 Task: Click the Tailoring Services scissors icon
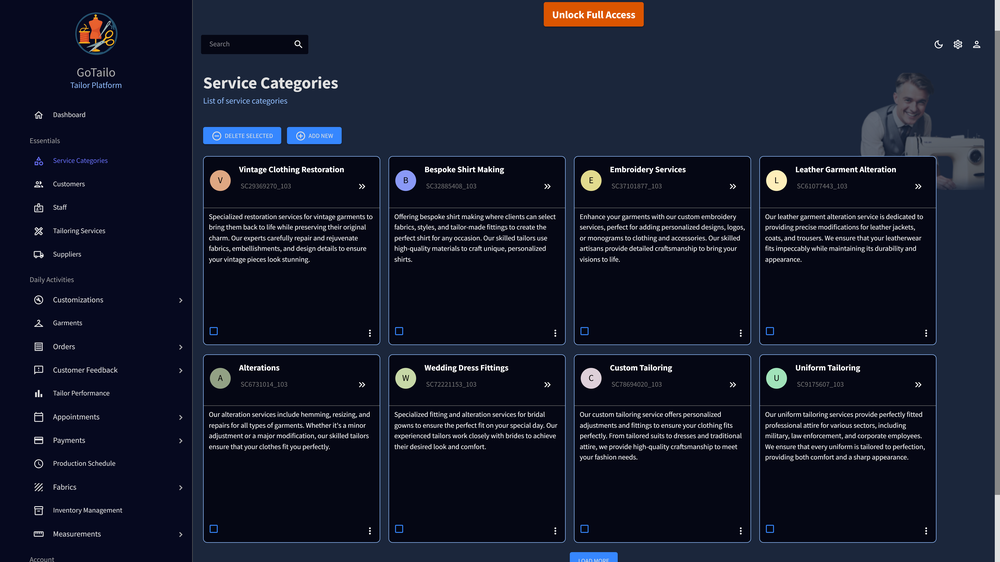(38, 231)
